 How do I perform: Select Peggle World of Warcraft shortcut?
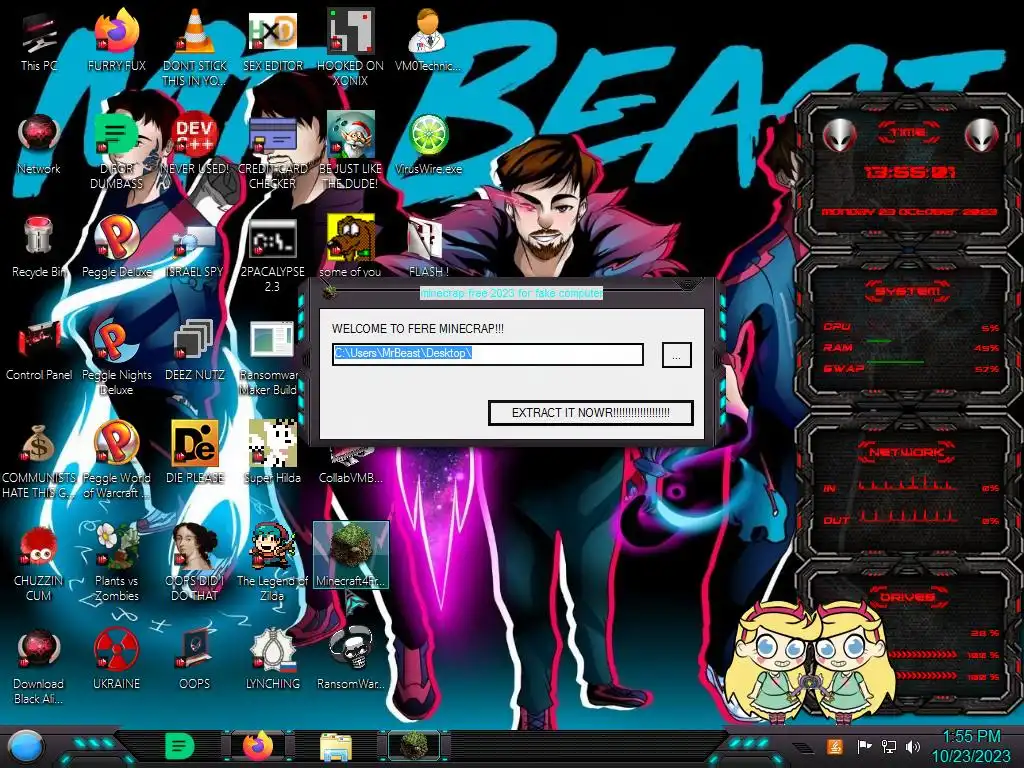[x=116, y=461]
